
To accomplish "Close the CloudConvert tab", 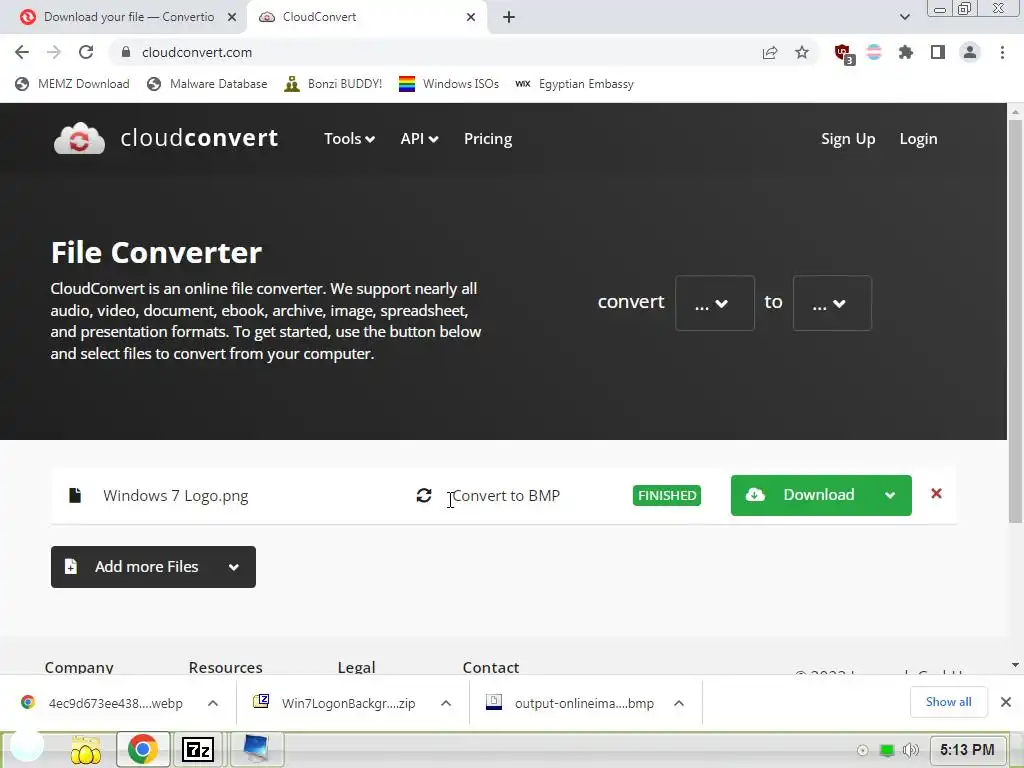I will 471,17.
